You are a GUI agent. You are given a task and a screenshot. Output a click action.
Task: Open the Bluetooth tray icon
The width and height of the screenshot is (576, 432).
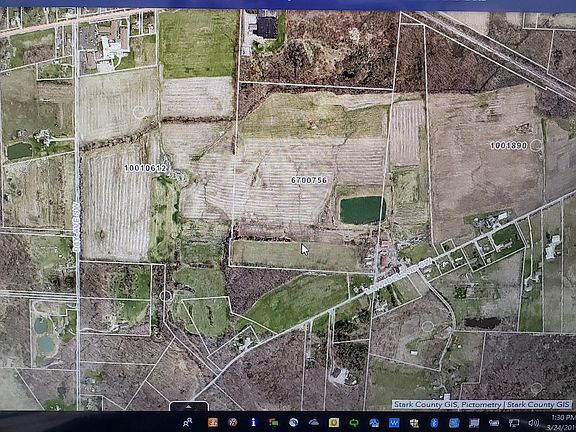click(x=434, y=422)
